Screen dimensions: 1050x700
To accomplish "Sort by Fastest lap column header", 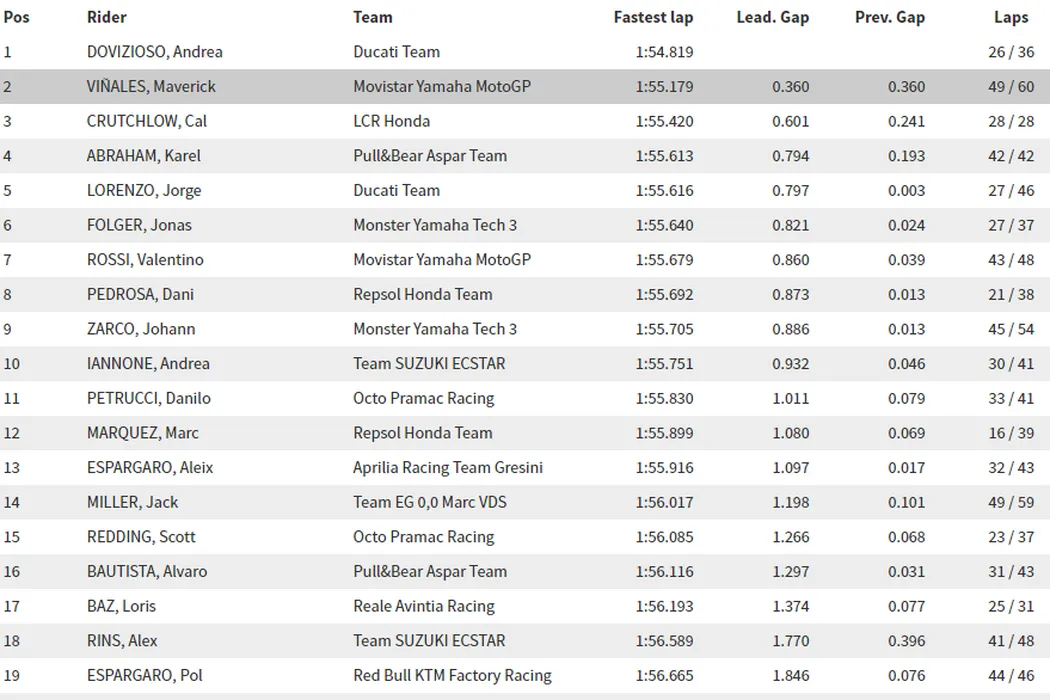I will [653, 17].
